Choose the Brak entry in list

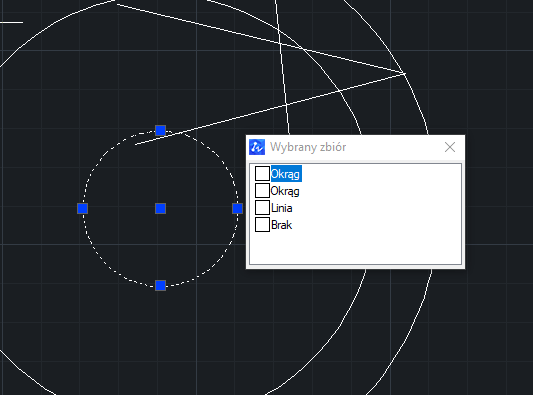pyautogui.click(x=281, y=225)
